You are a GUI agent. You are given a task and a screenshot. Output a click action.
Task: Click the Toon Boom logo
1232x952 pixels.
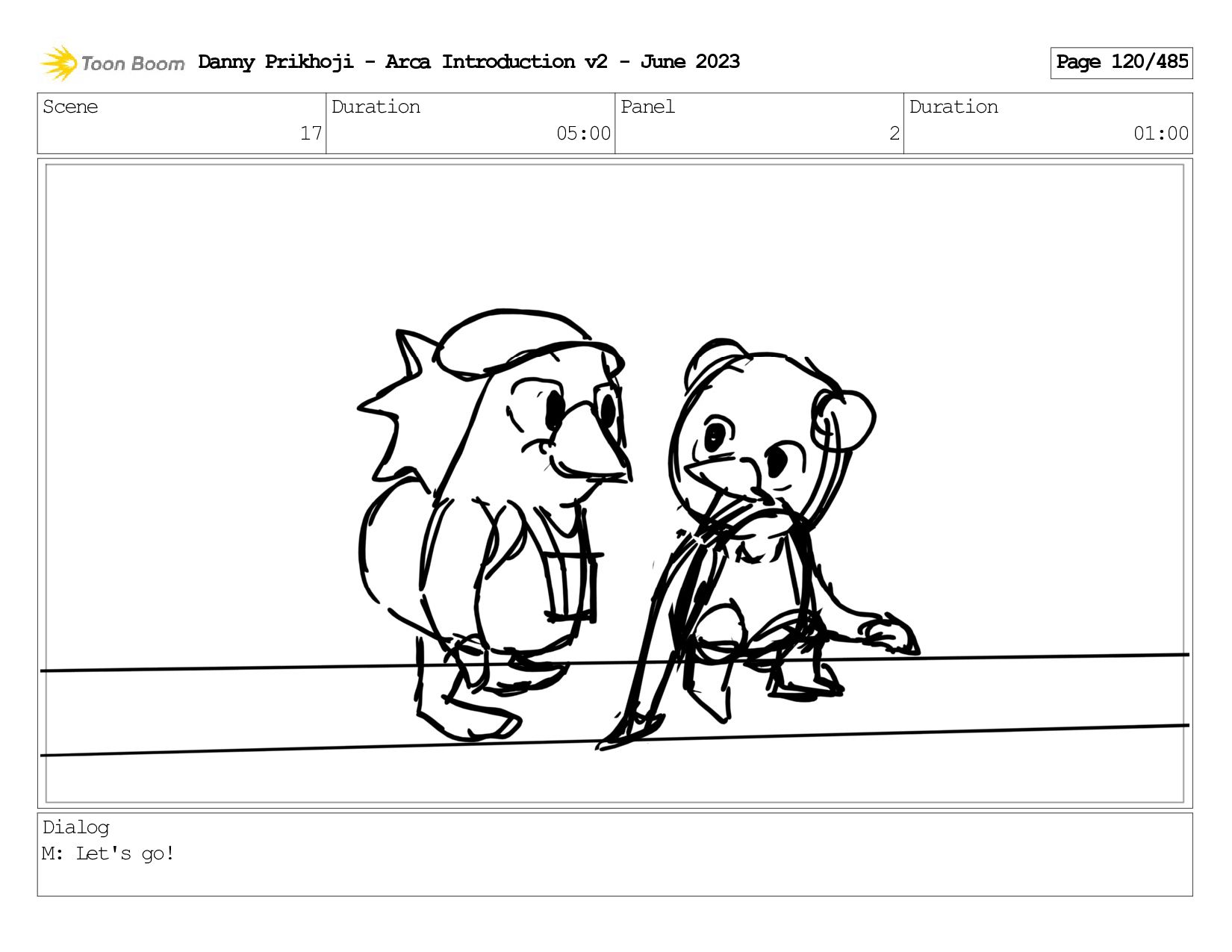pyautogui.click(x=112, y=63)
